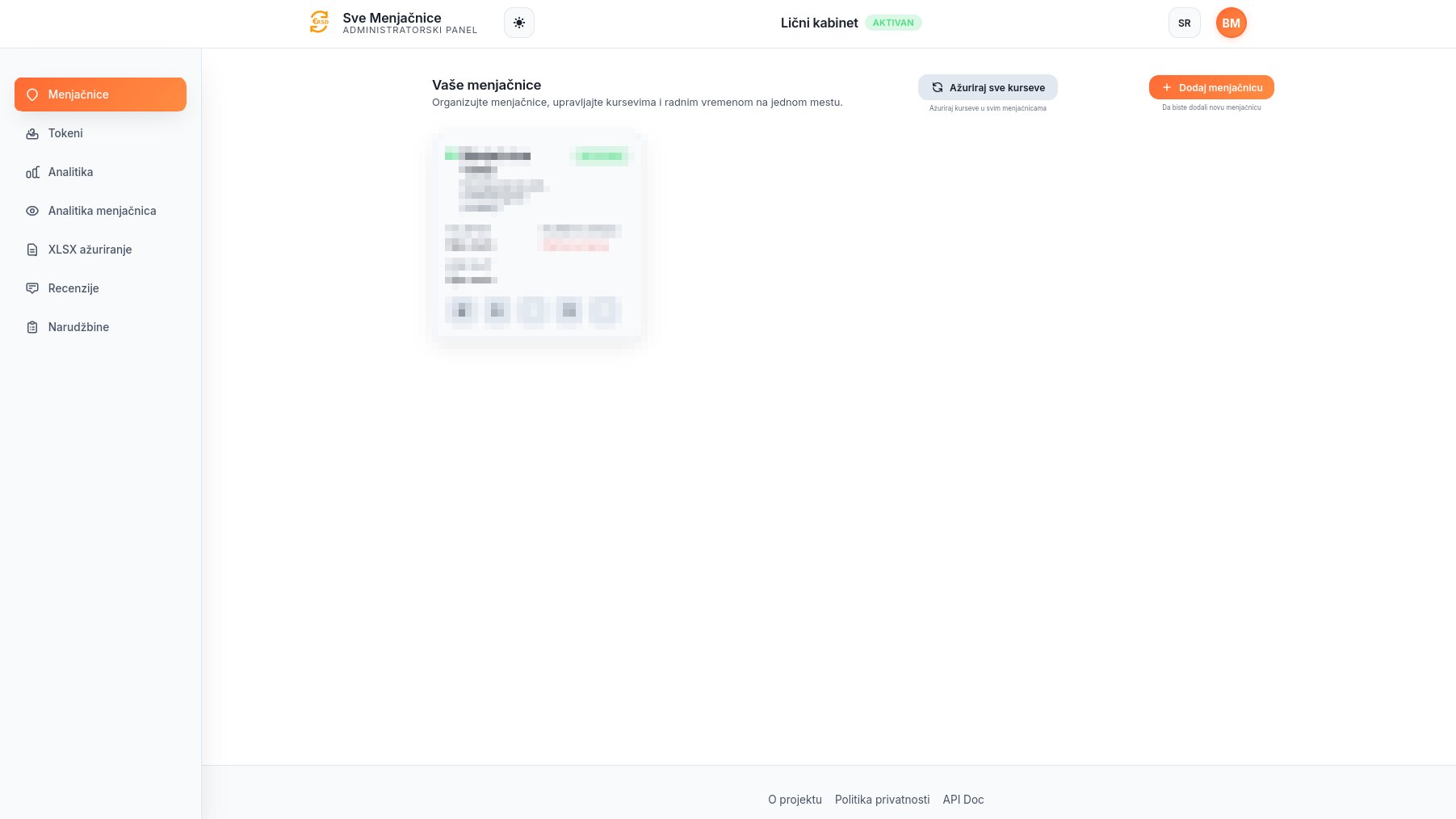Click the Sve Menjačnice logo icon
The width and height of the screenshot is (1456, 819).
320,23
